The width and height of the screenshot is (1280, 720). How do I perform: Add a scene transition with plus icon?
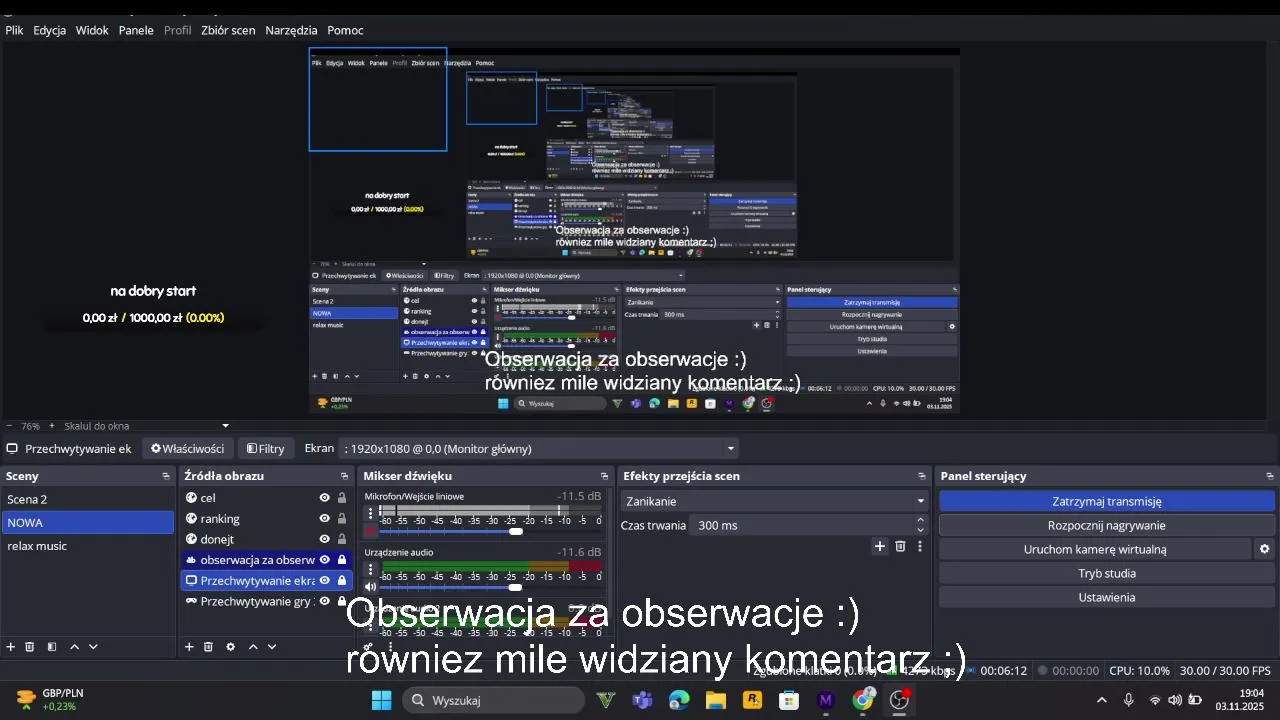880,546
